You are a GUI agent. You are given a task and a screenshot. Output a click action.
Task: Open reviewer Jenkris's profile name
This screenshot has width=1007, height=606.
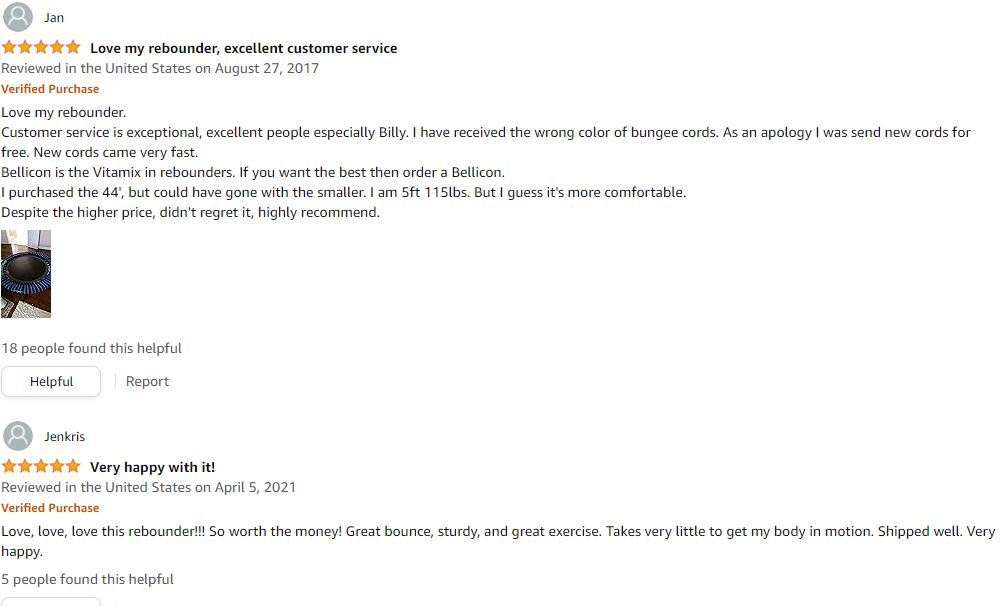64,437
